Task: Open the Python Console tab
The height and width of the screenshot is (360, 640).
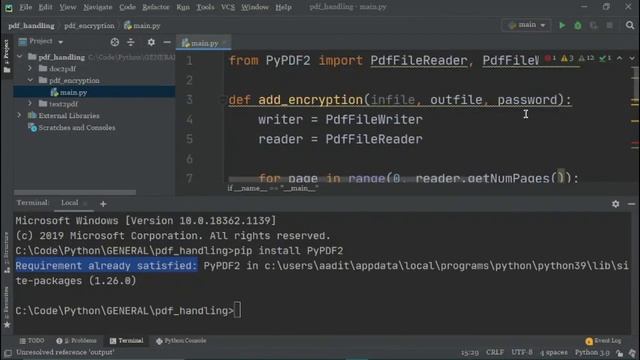Action: [181, 341]
